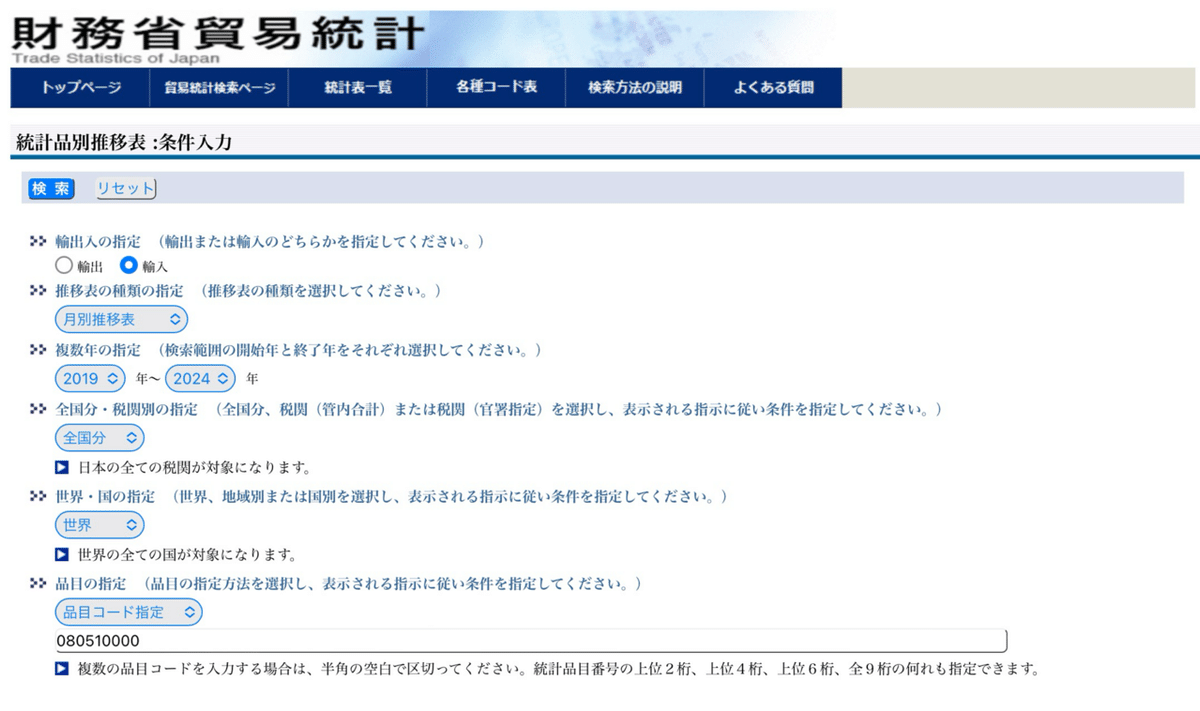Viewport: 1200px width, 711px height.
Task: Click the 輸出入の指定 section label
Action: 98,242
